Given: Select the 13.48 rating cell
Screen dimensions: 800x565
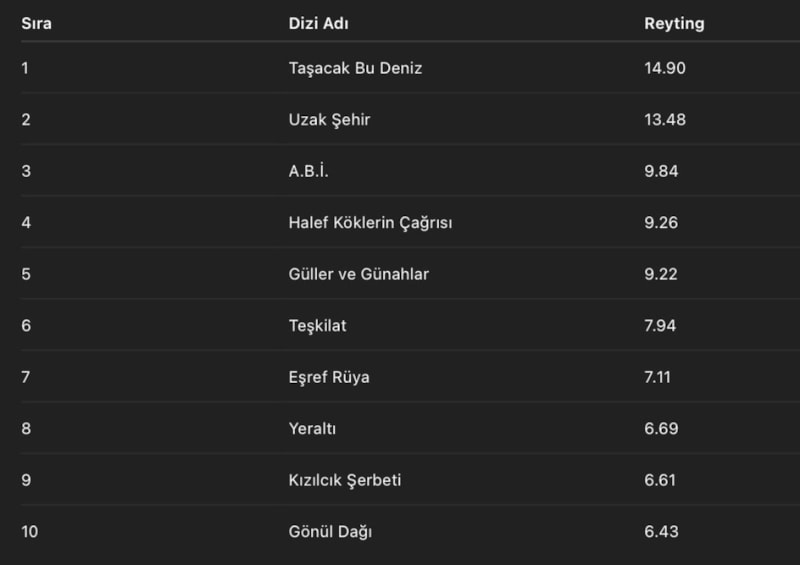Looking at the screenshot, I should pyautogui.click(x=665, y=119).
